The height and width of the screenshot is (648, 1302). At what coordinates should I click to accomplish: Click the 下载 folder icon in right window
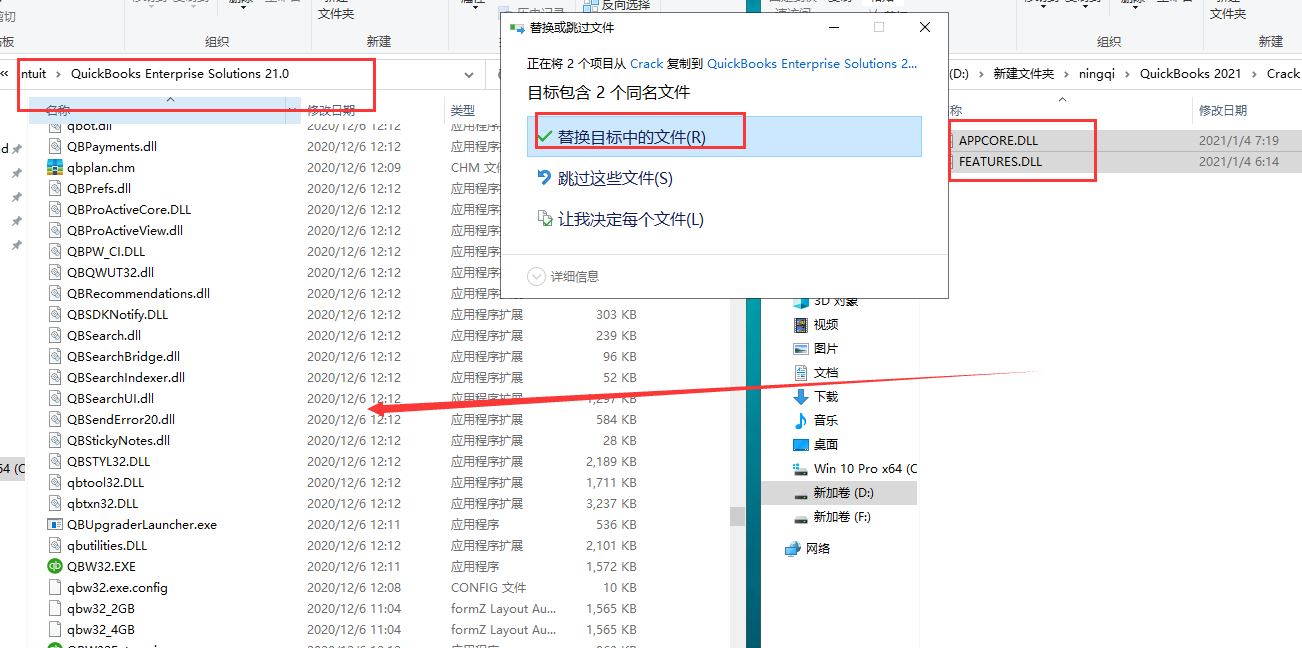pyautogui.click(x=800, y=397)
